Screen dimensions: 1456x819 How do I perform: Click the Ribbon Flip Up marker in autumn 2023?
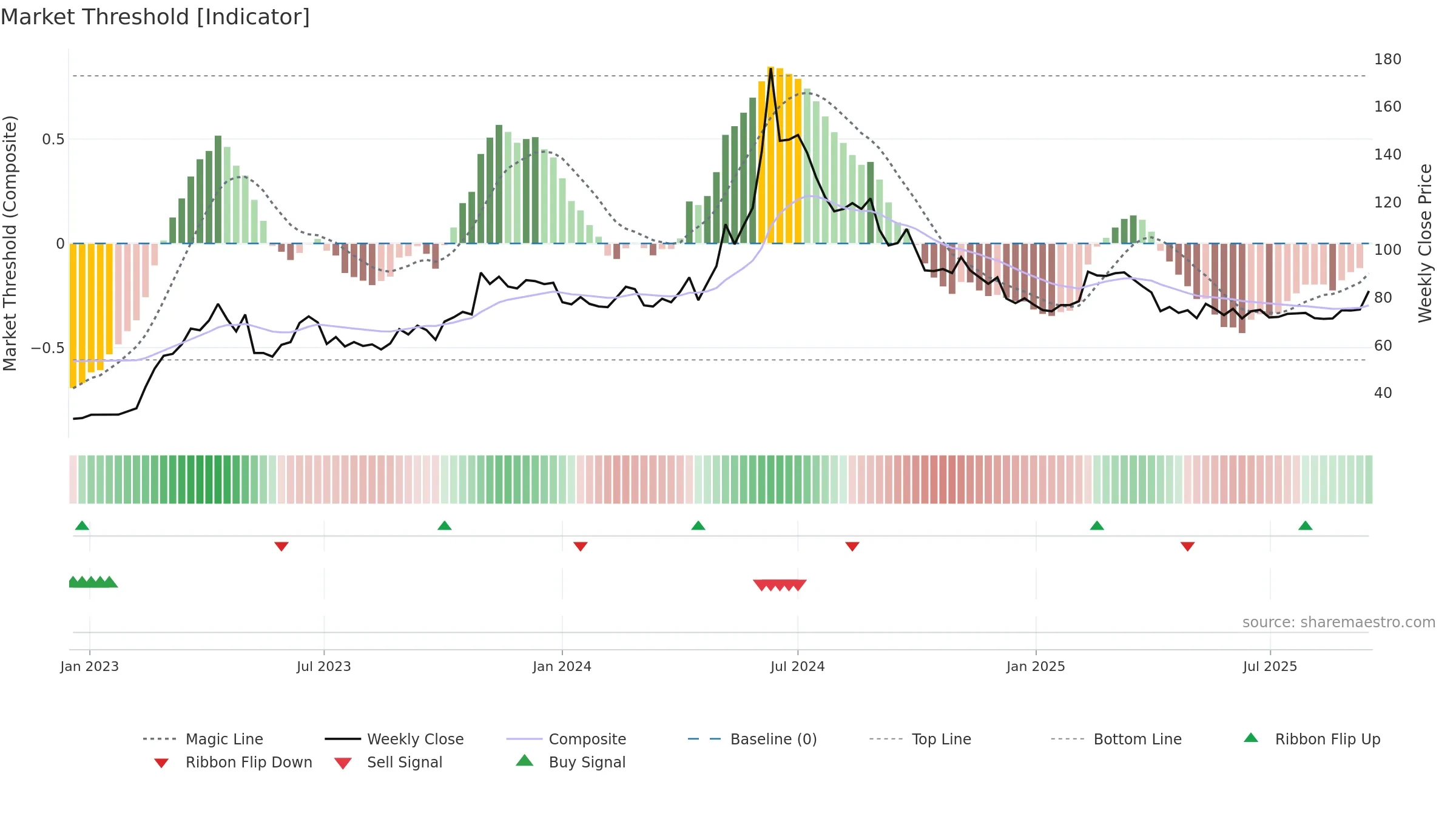(444, 525)
